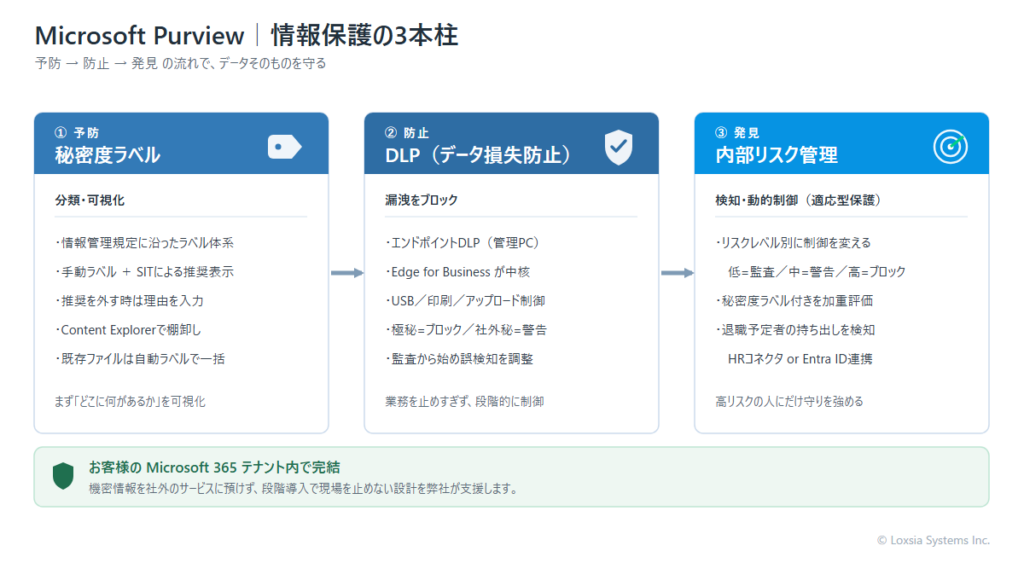Click '秘密度ラベル付きを加重評価' bullet

point(793,300)
